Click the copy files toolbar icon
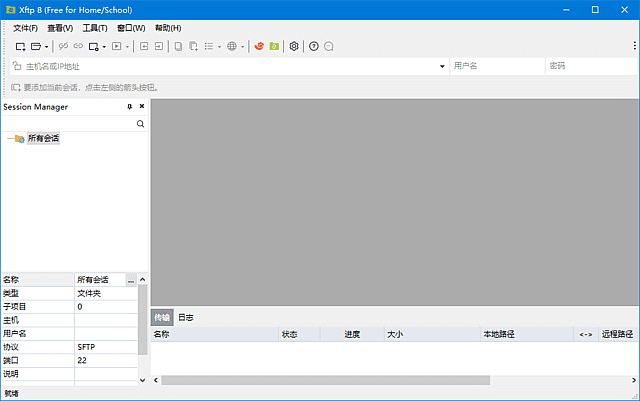The height and width of the screenshot is (401, 640). tap(179, 46)
